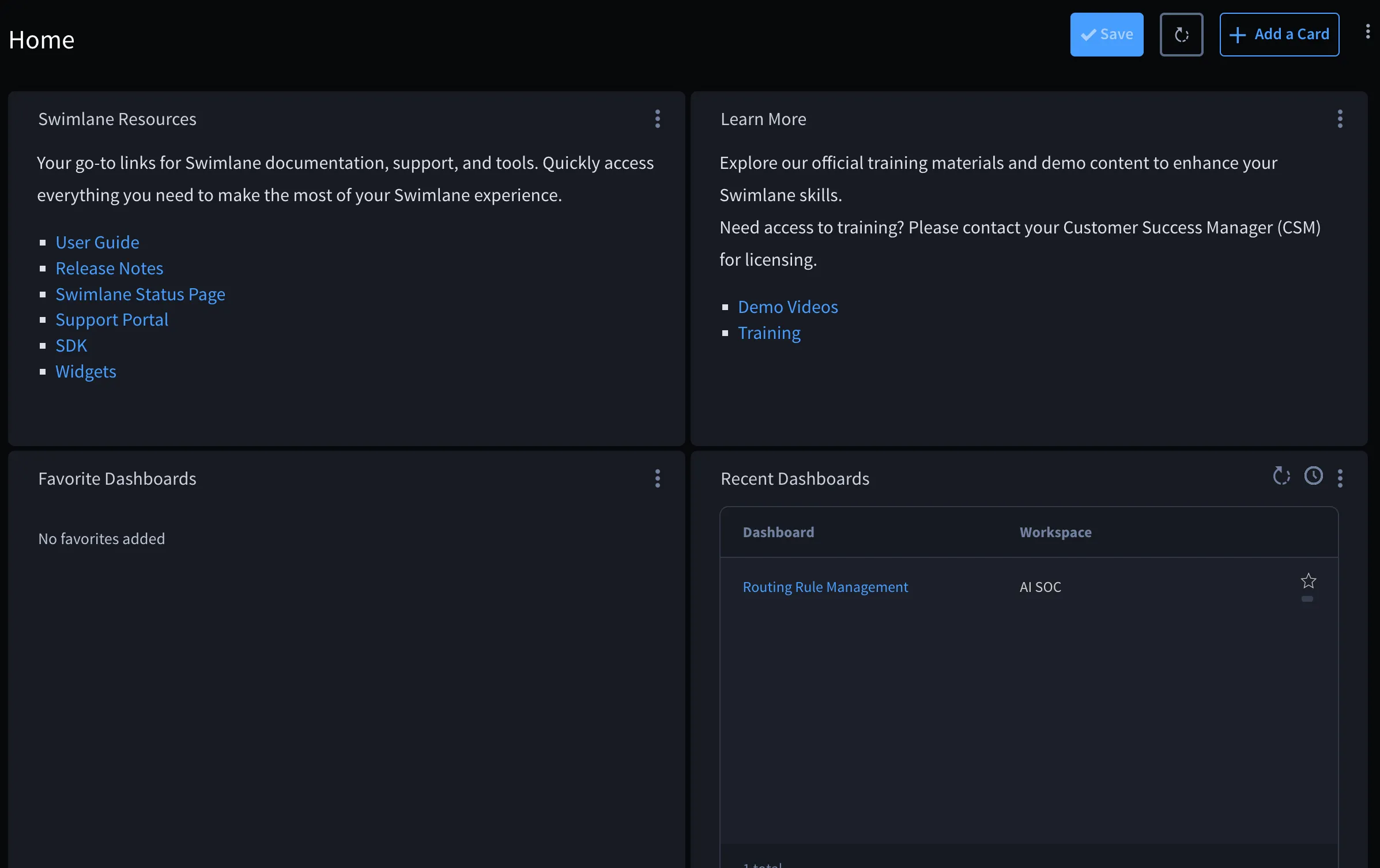
Task: Click the Swimlane Resources card title
Action: click(x=117, y=119)
